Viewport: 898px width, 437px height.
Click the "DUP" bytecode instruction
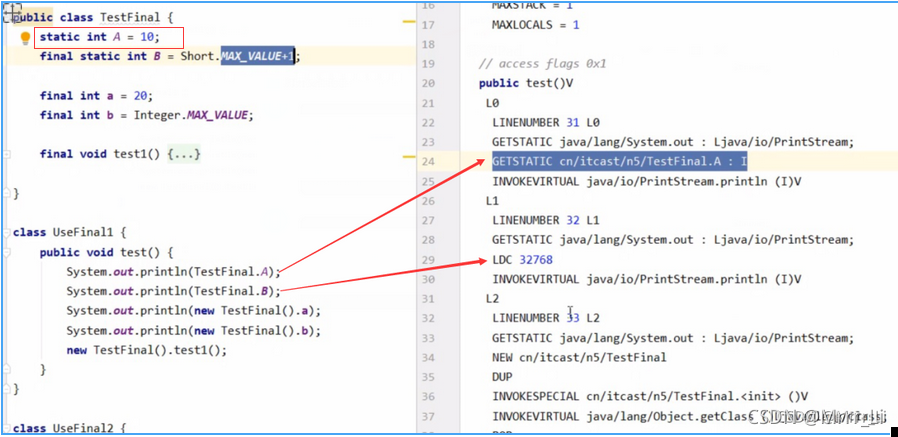click(x=502, y=377)
